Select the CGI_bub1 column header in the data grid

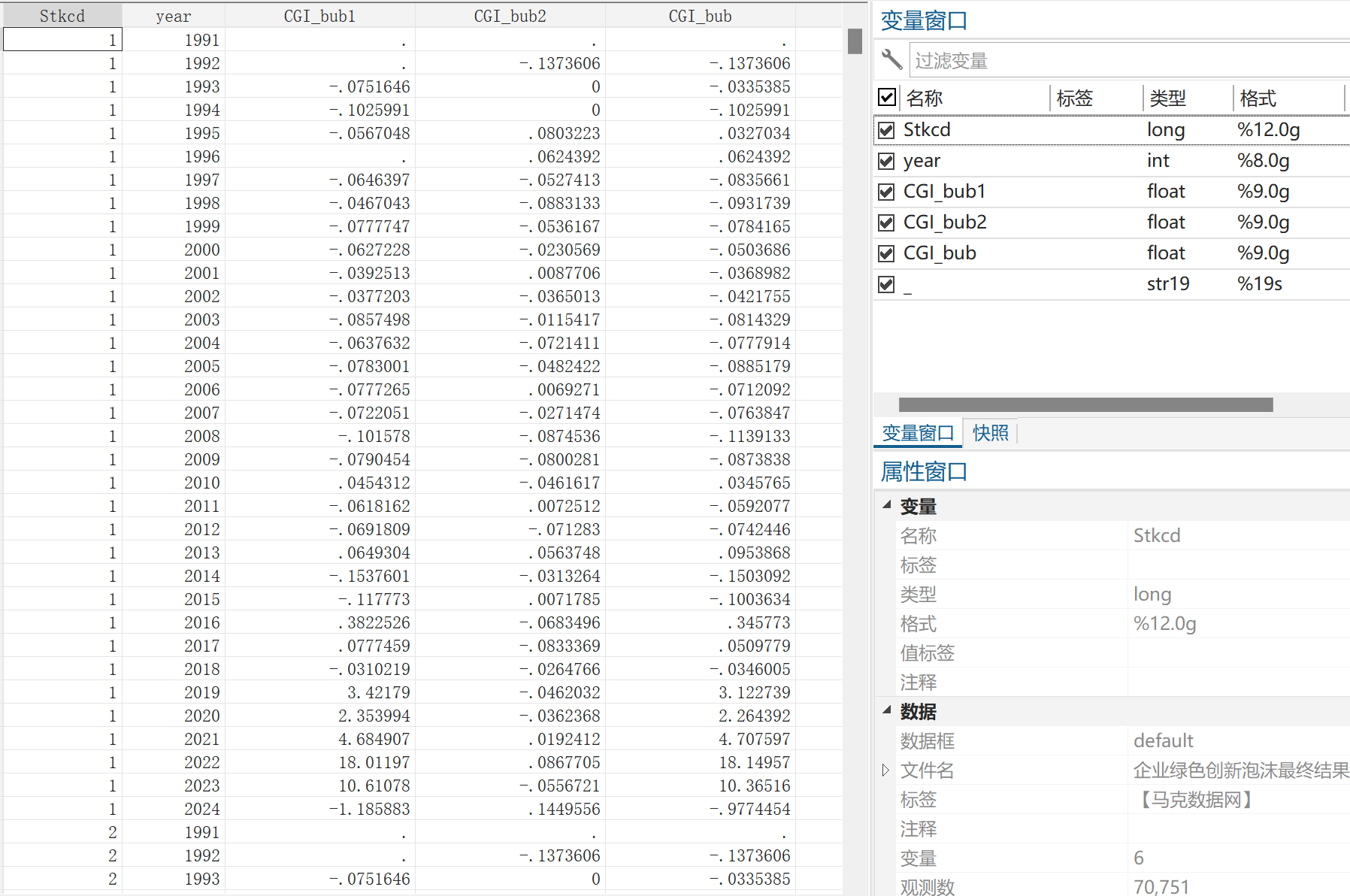pos(319,16)
